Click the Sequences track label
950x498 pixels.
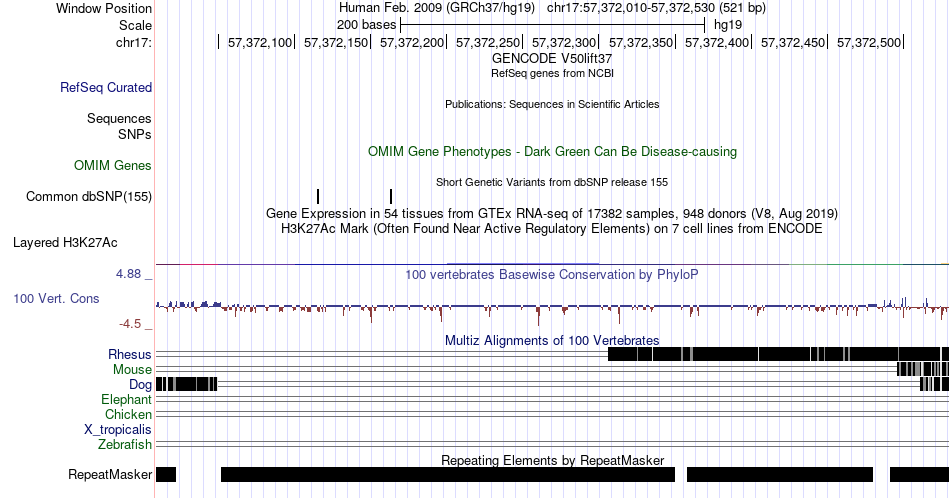119,118
